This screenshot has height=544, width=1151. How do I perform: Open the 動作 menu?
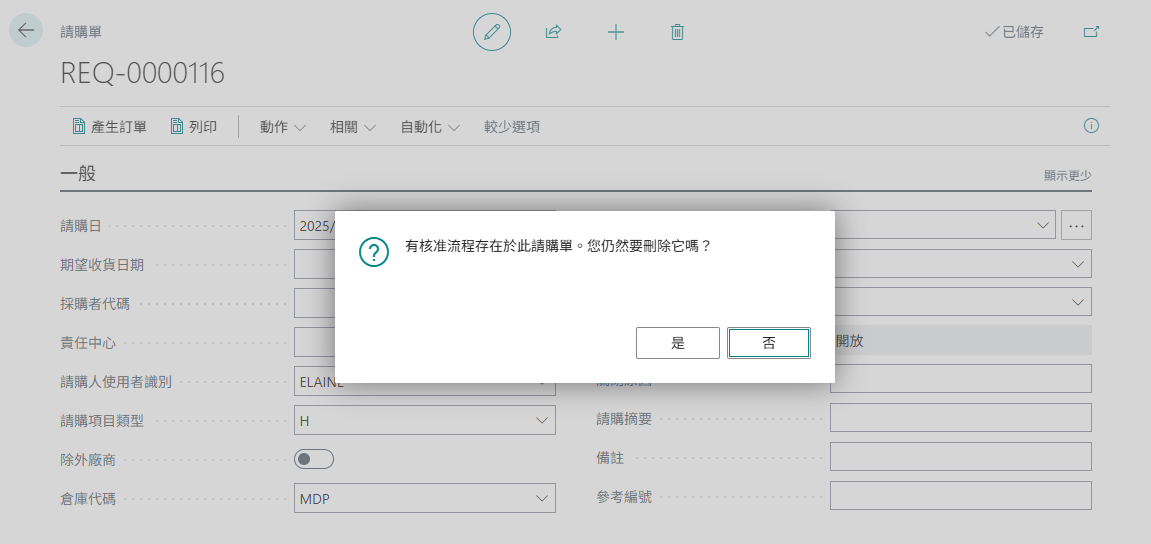tap(283, 126)
